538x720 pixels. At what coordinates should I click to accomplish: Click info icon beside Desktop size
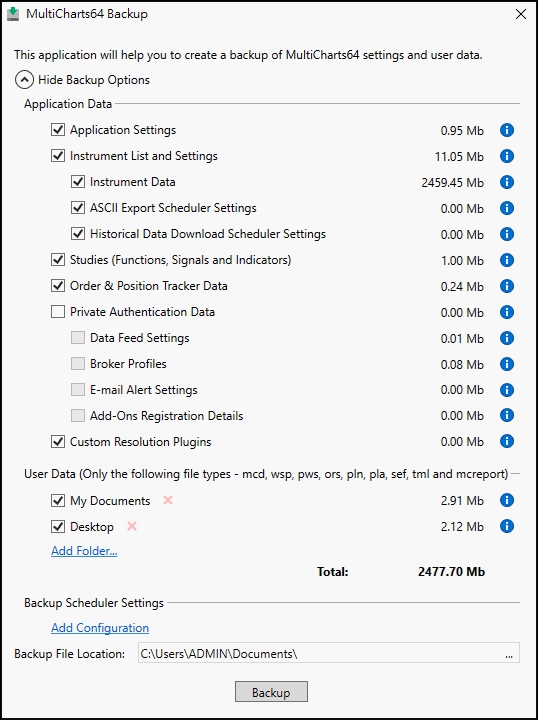click(506, 526)
